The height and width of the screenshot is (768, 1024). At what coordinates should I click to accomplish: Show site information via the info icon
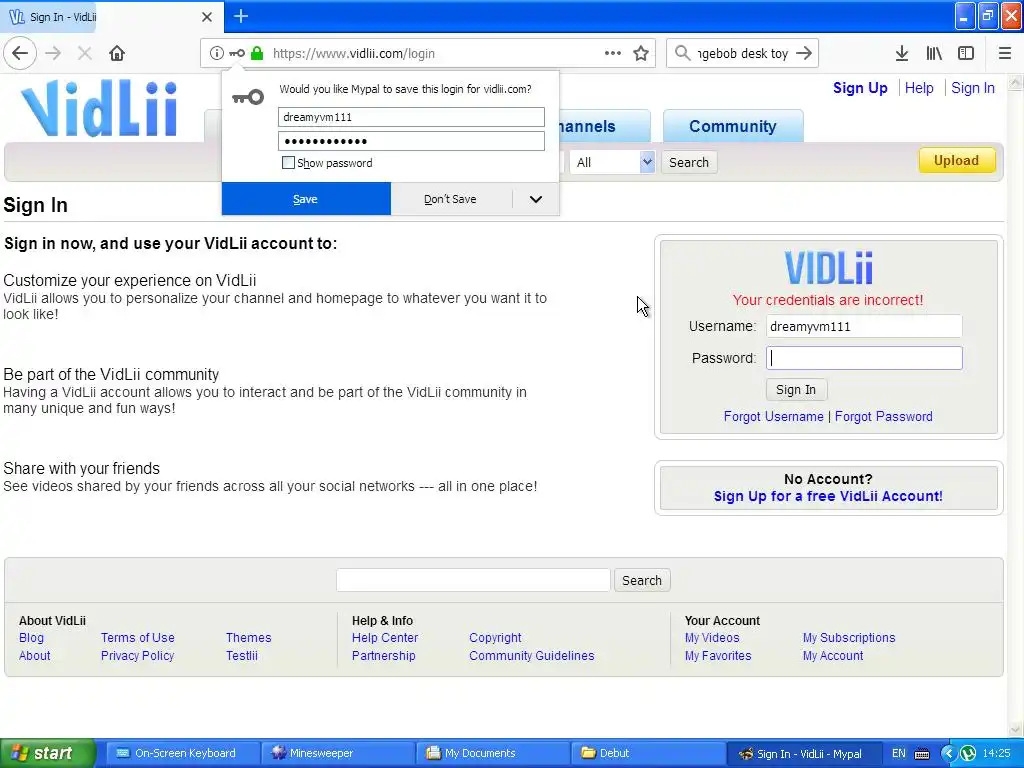[217, 54]
